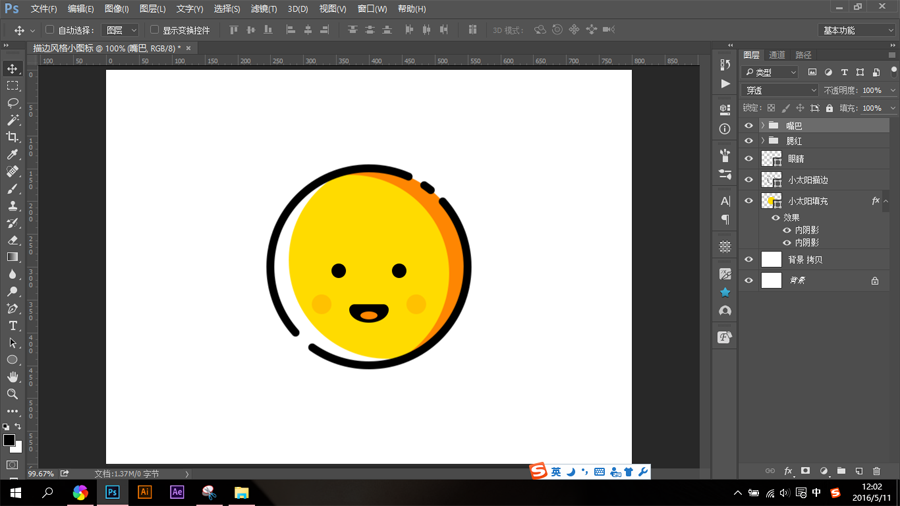Select the Crop tool
900x506 pixels.
pyautogui.click(x=13, y=137)
